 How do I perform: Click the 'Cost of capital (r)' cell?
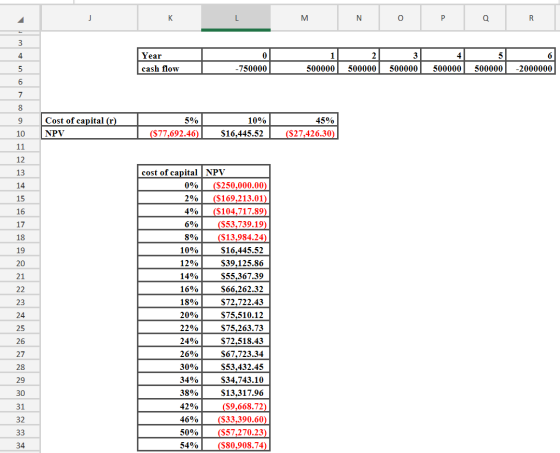point(89,120)
